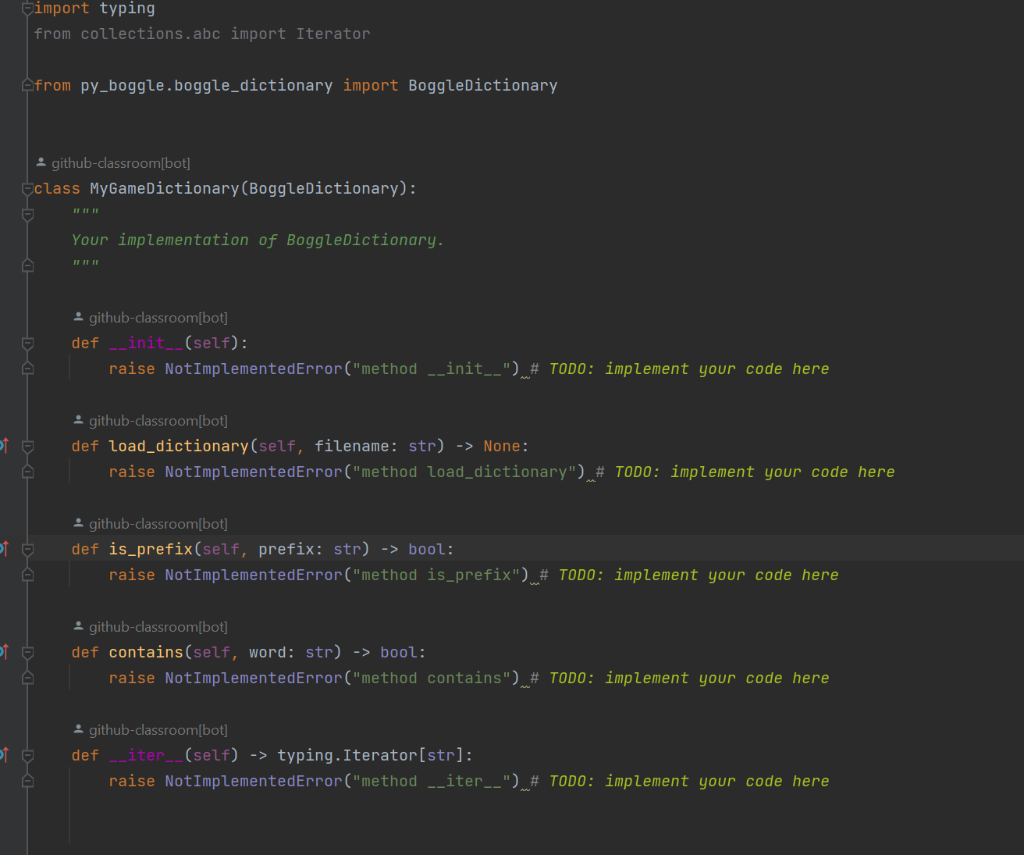Click the 'contains' name in its def line
The image size is (1024, 855).
pyautogui.click(x=146, y=653)
